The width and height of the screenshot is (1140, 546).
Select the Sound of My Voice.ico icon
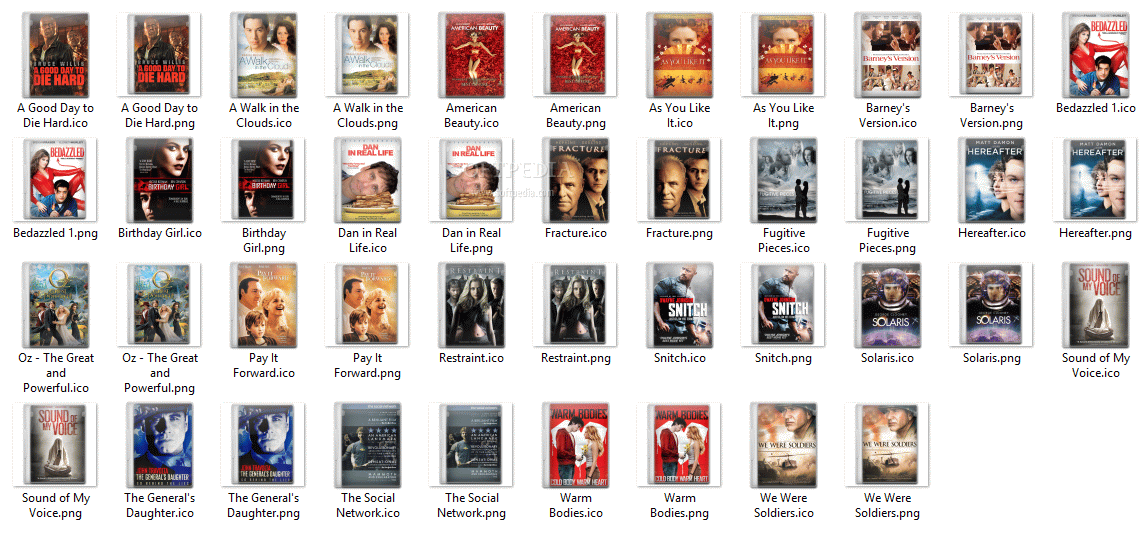1096,305
